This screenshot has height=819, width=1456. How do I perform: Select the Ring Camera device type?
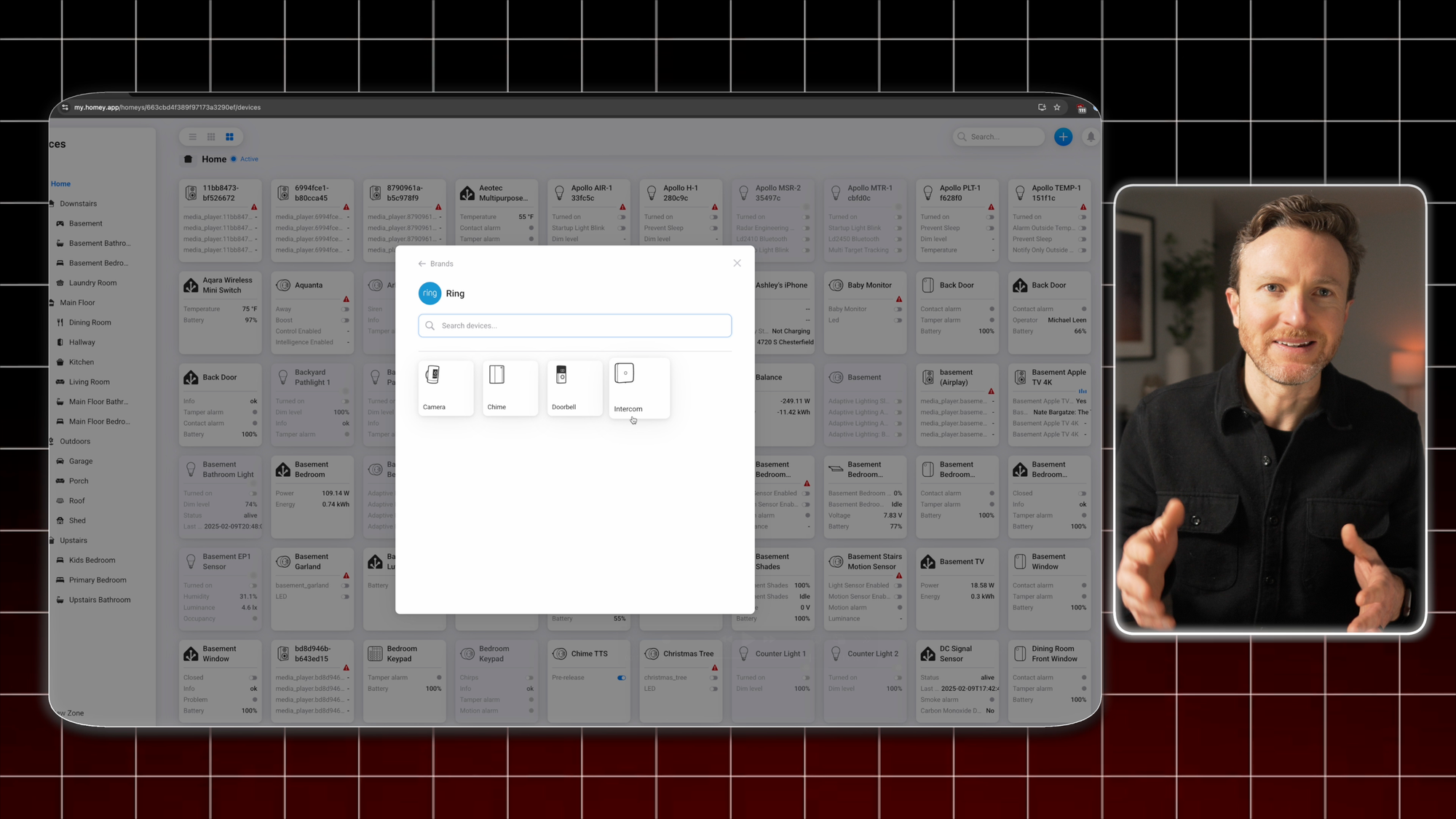tap(446, 388)
